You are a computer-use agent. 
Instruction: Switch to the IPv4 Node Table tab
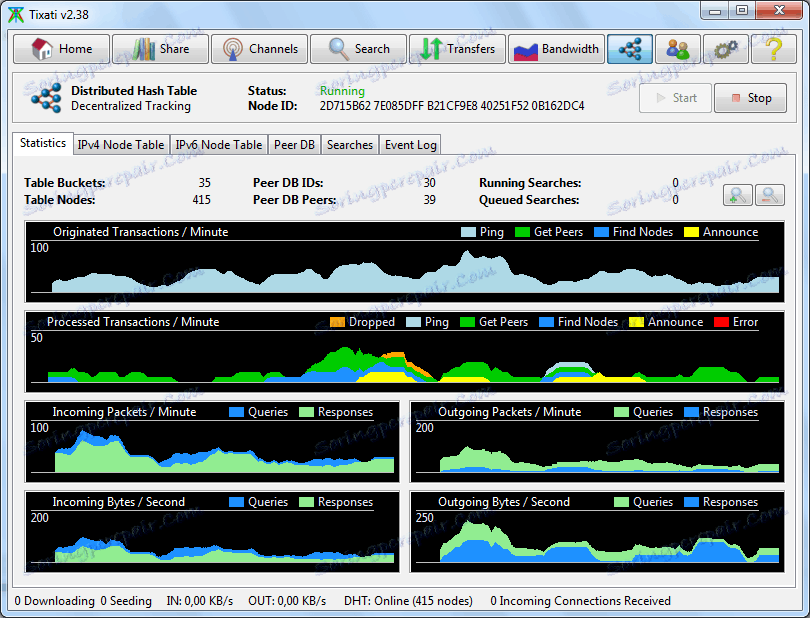(x=121, y=145)
